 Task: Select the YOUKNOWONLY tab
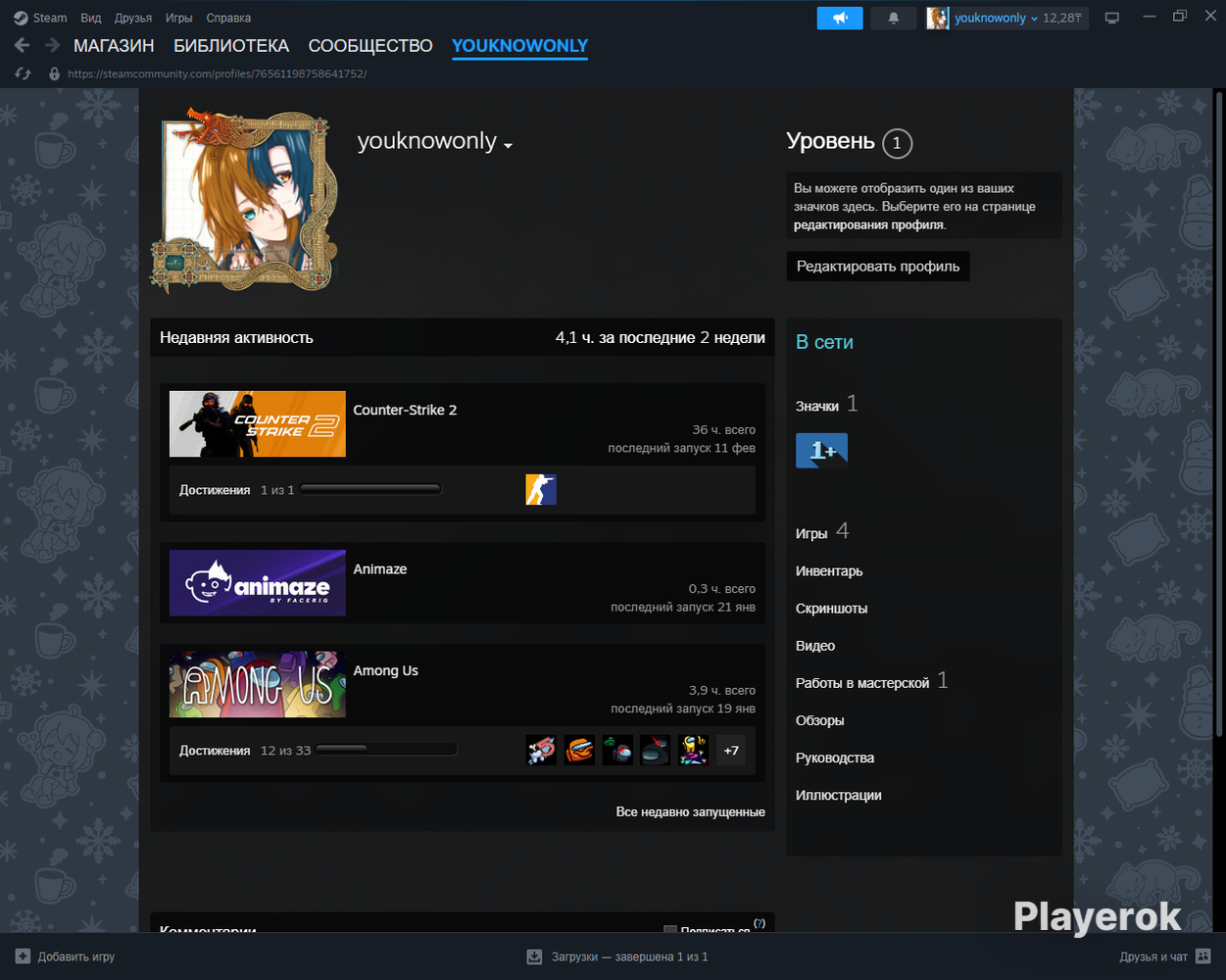pyautogui.click(x=519, y=46)
